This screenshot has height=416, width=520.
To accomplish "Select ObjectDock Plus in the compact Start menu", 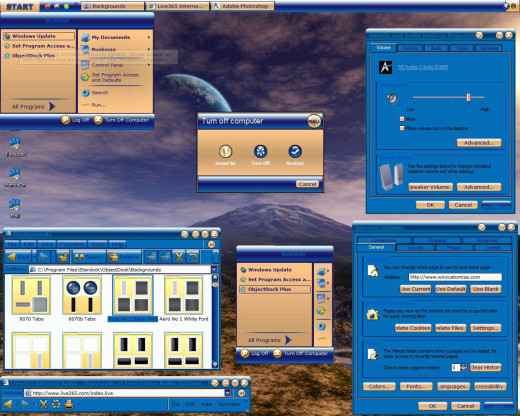I will [275, 289].
